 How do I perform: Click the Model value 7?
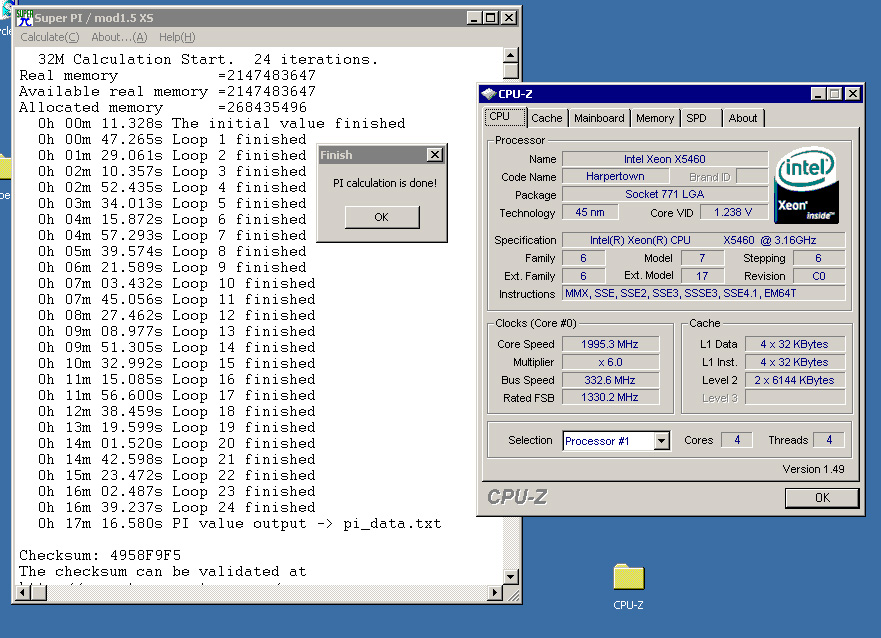pos(702,258)
